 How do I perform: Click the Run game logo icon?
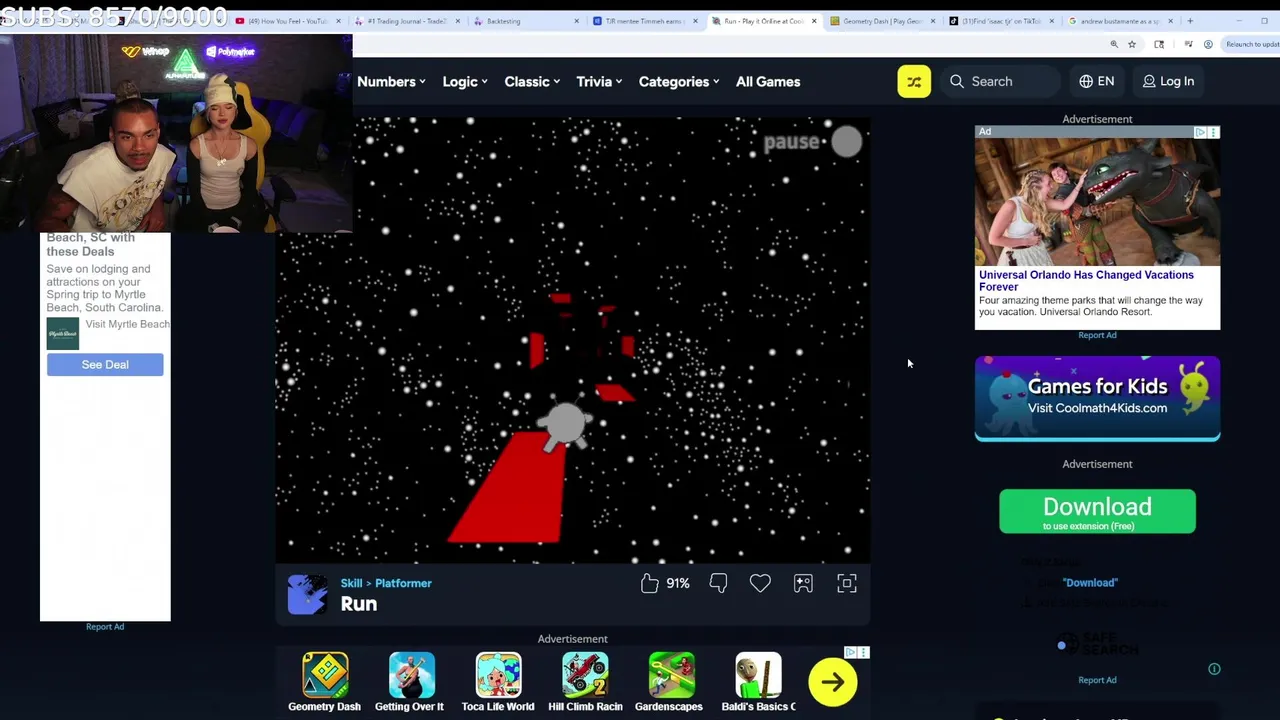coord(307,594)
